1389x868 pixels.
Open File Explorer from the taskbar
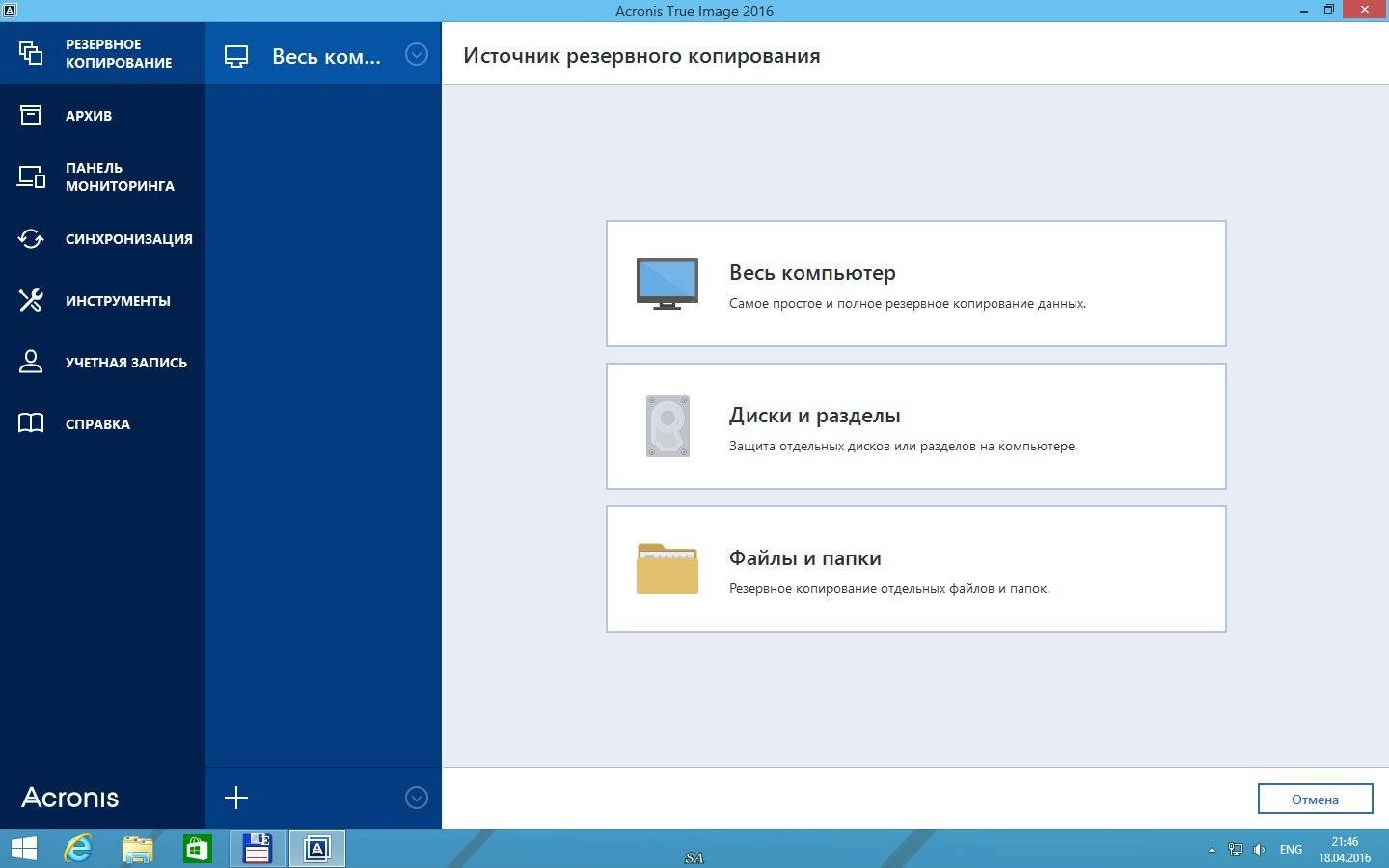[138, 849]
